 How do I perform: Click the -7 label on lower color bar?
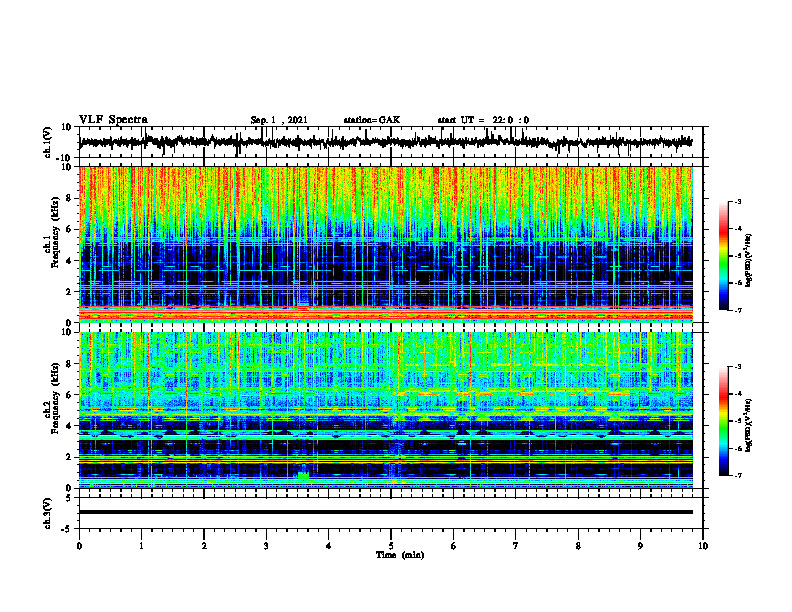coord(738,475)
